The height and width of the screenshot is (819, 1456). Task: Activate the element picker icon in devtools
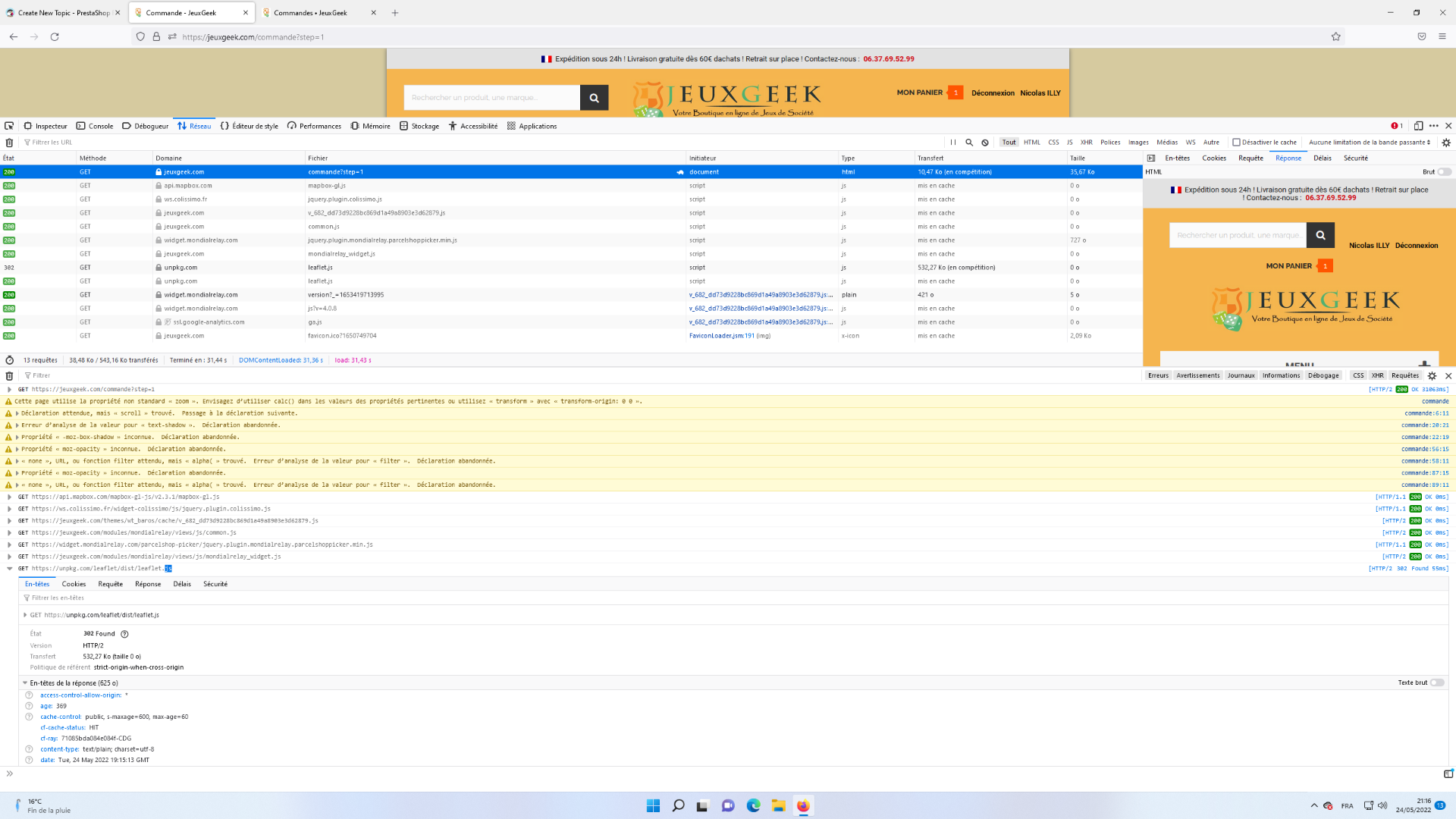pyautogui.click(x=9, y=126)
